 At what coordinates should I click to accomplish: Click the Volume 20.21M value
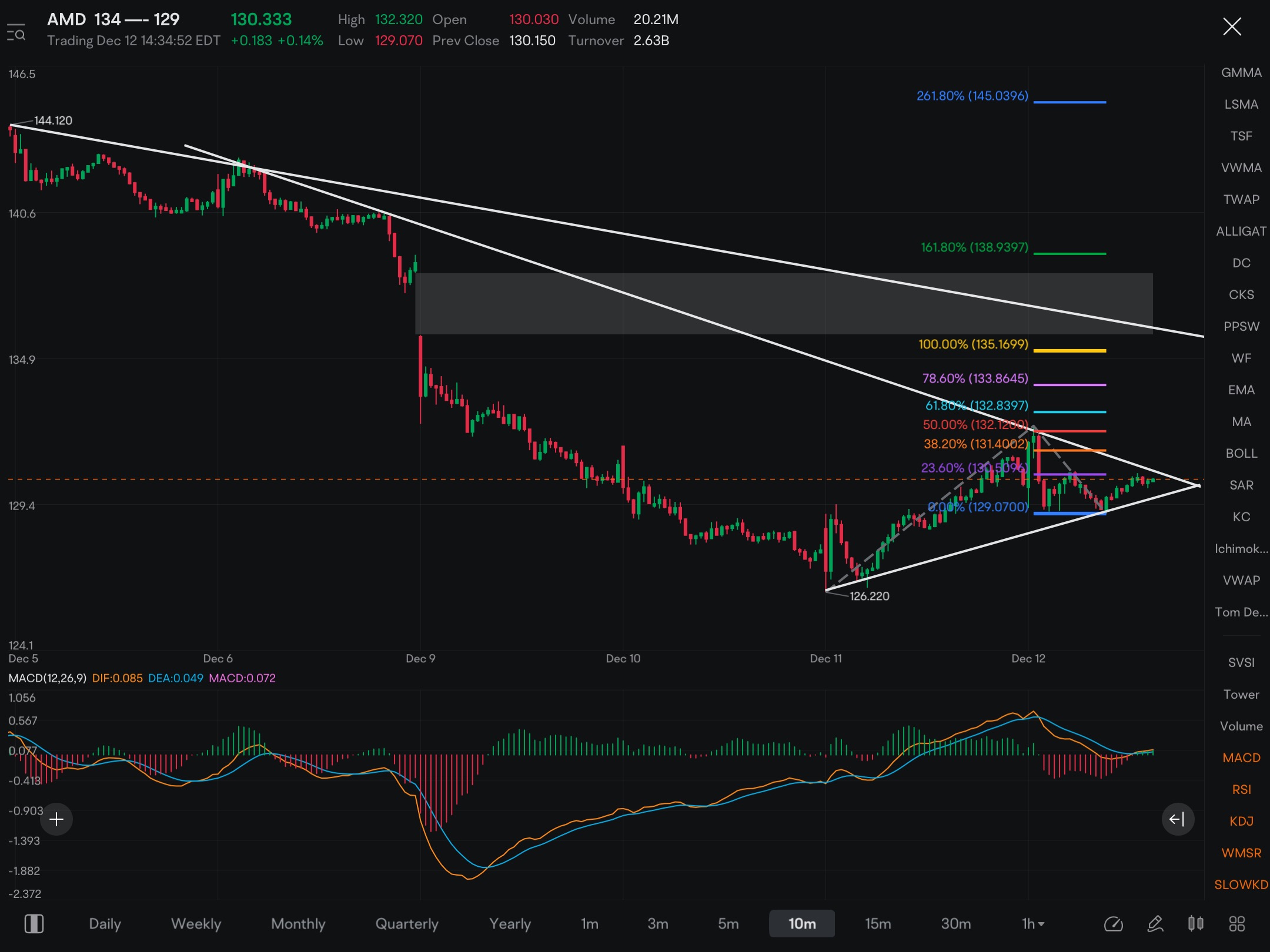click(x=656, y=19)
